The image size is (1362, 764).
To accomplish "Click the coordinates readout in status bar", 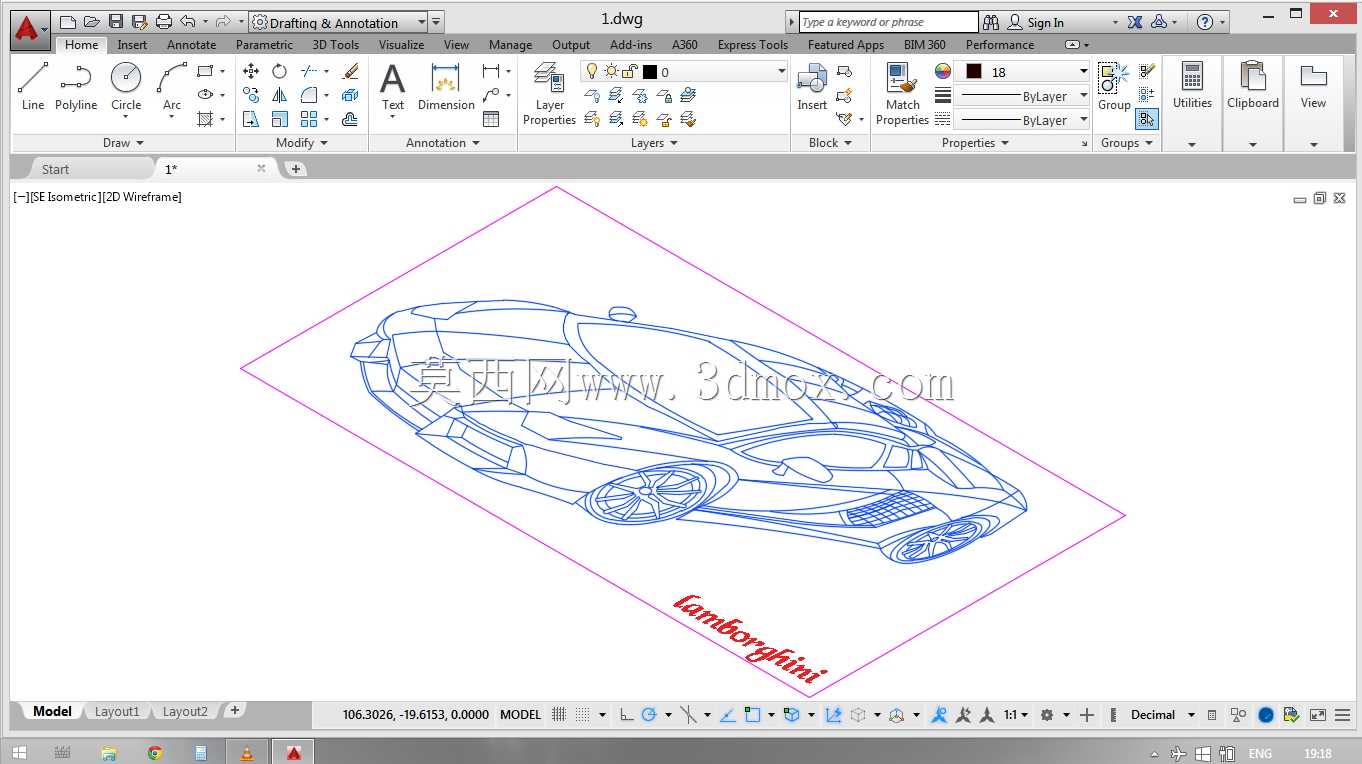I will (416, 714).
